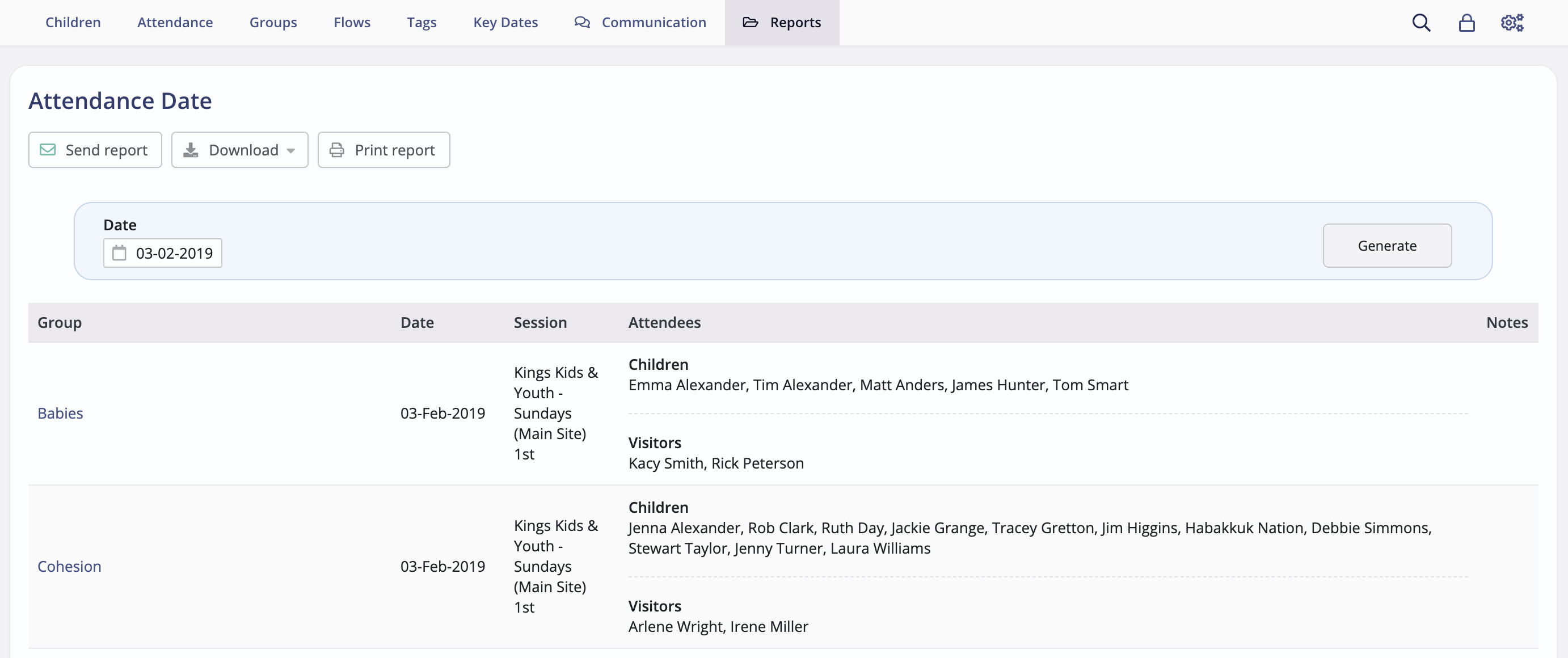Viewport: 1568px width, 658px height.
Task: Open the Babies group link
Action: (x=60, y=414)
